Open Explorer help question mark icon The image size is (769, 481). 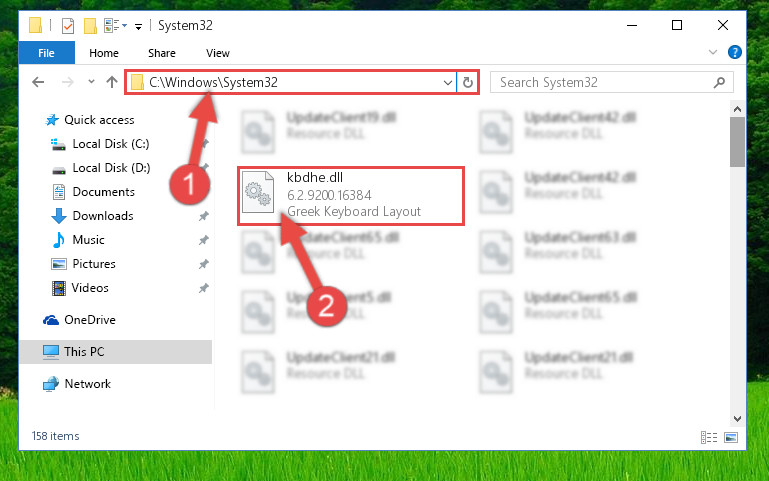[x=735, y=52]
